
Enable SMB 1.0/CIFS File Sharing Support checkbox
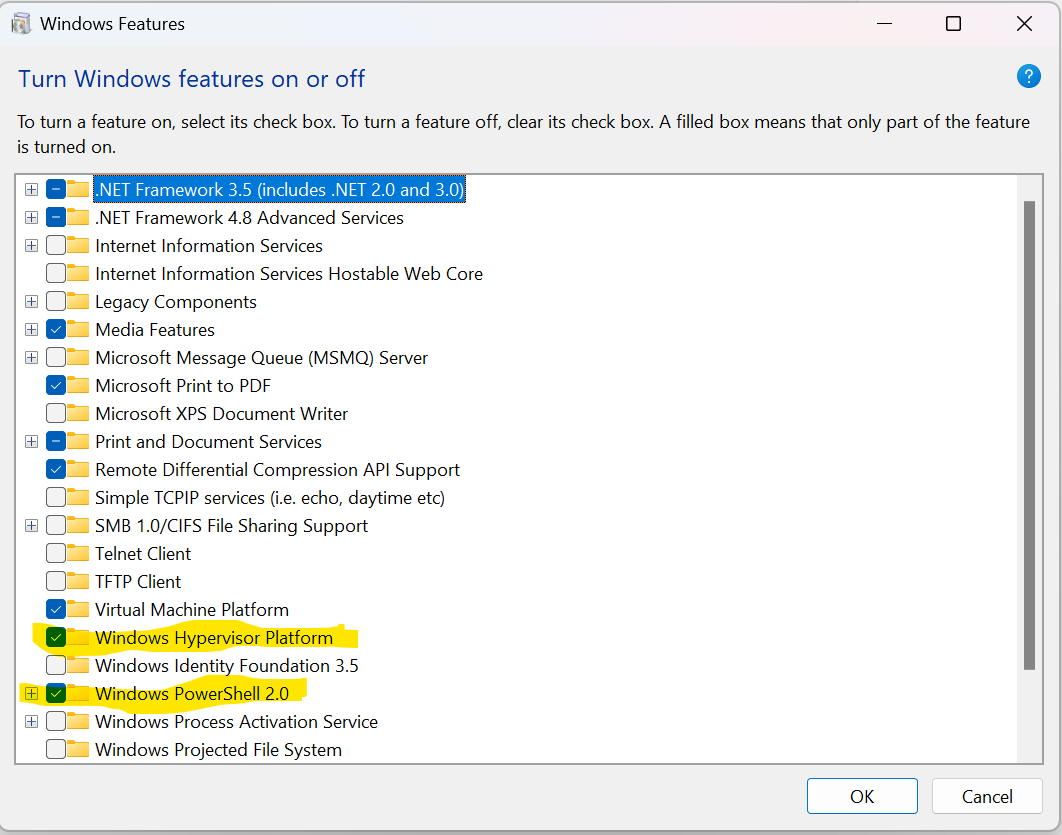pos(56,526)
